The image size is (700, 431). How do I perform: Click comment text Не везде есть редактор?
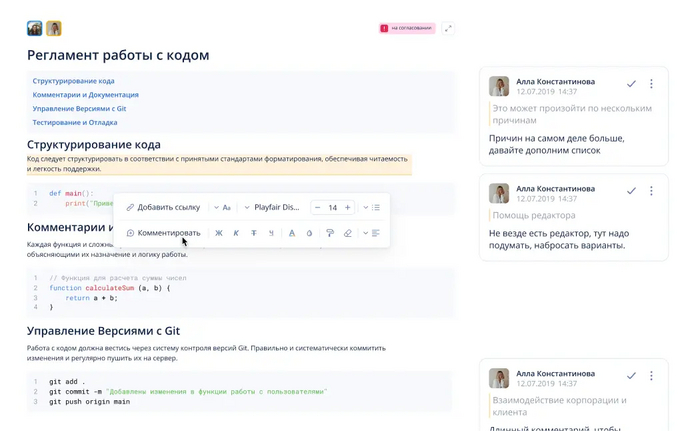click(x=559, y=239)
